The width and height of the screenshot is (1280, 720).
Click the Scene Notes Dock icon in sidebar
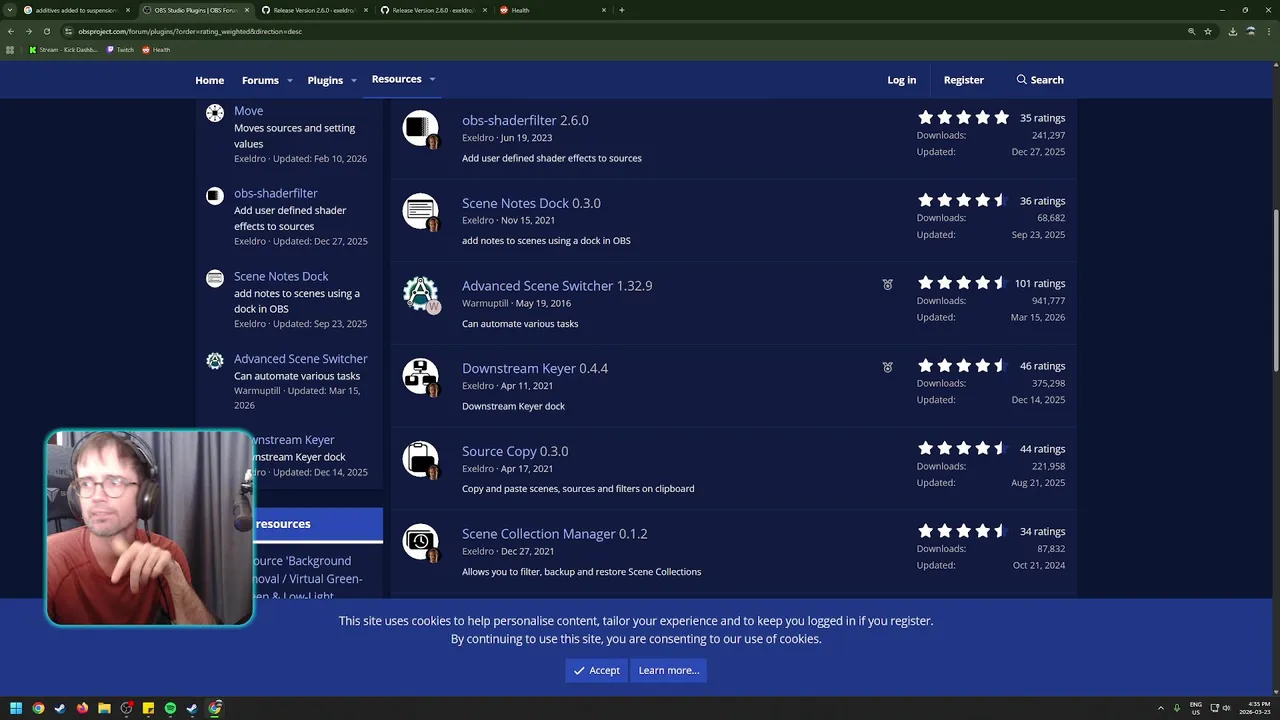click(x=215, y=279)
